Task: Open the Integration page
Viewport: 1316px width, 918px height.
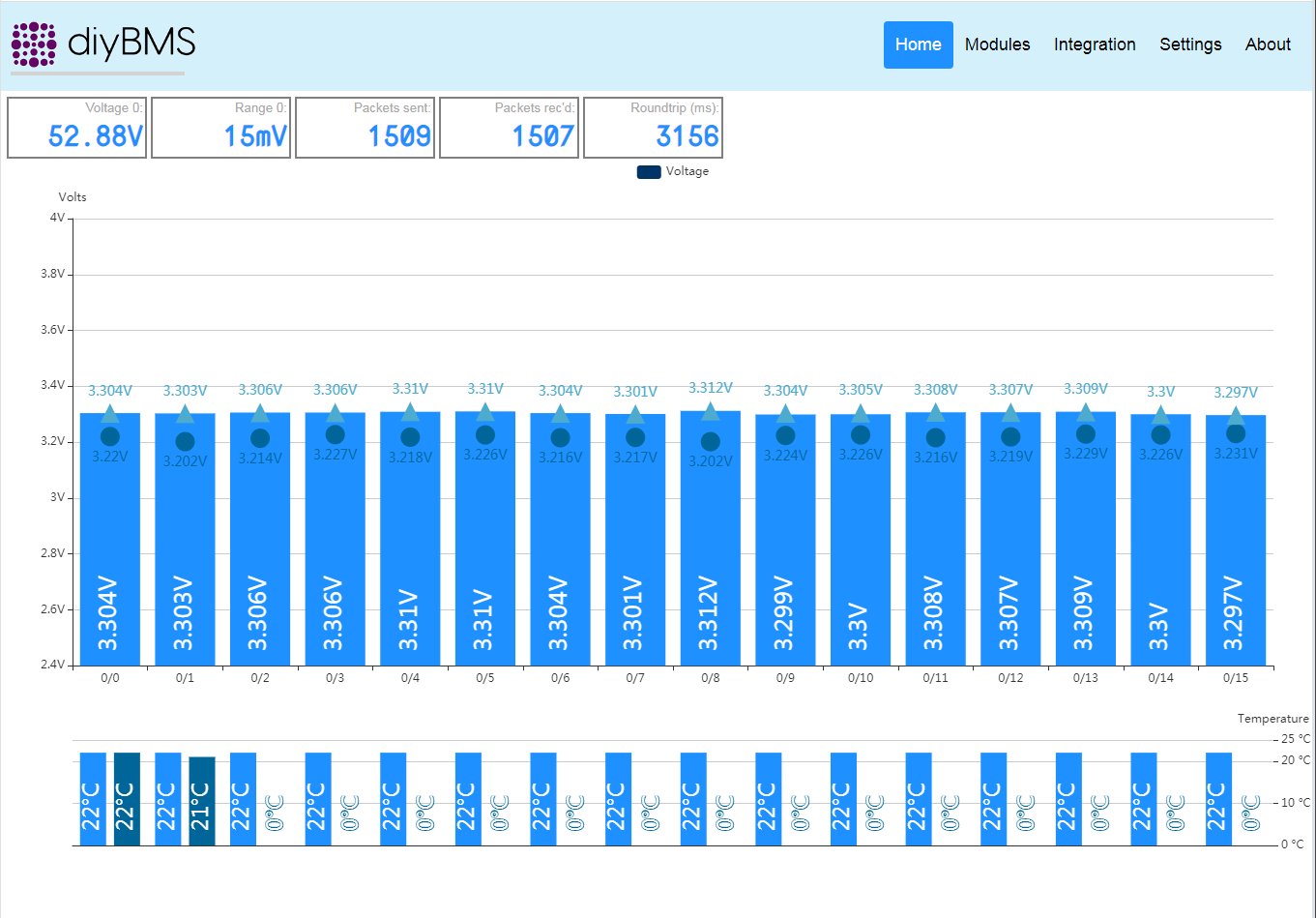Action: 1095,44
